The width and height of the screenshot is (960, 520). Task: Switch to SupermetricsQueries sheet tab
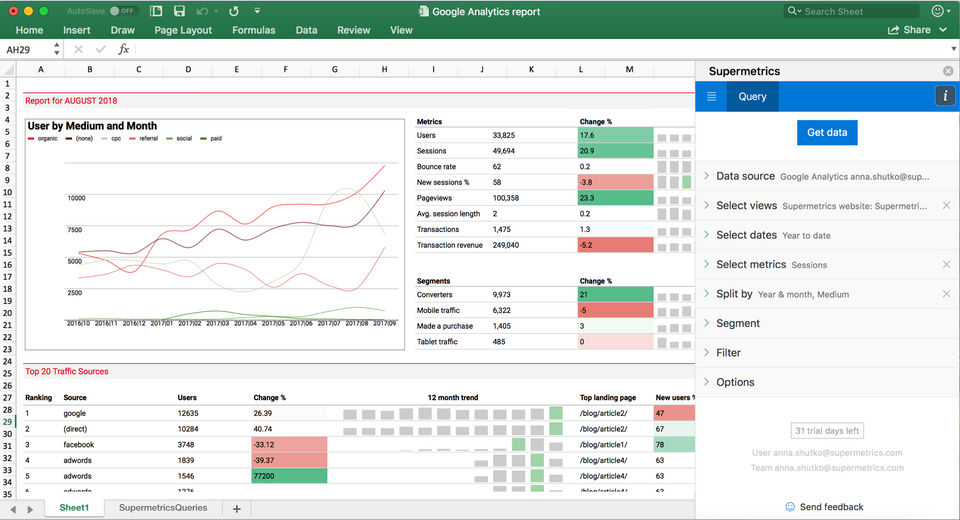point(163,508)
